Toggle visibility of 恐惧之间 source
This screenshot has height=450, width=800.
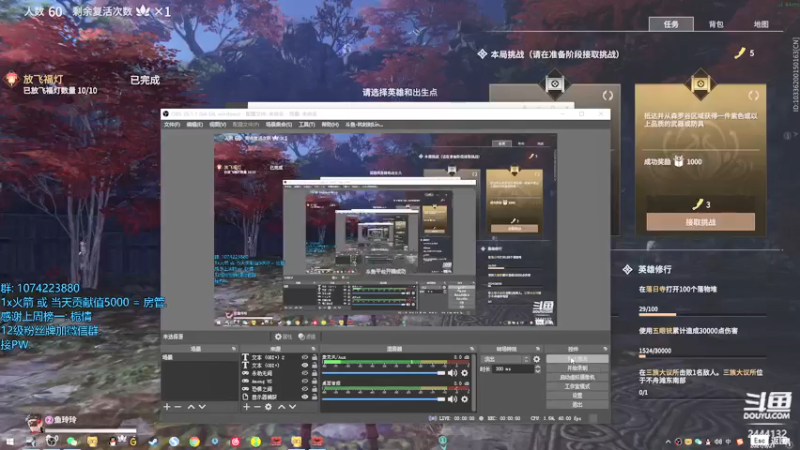[305, 389]
